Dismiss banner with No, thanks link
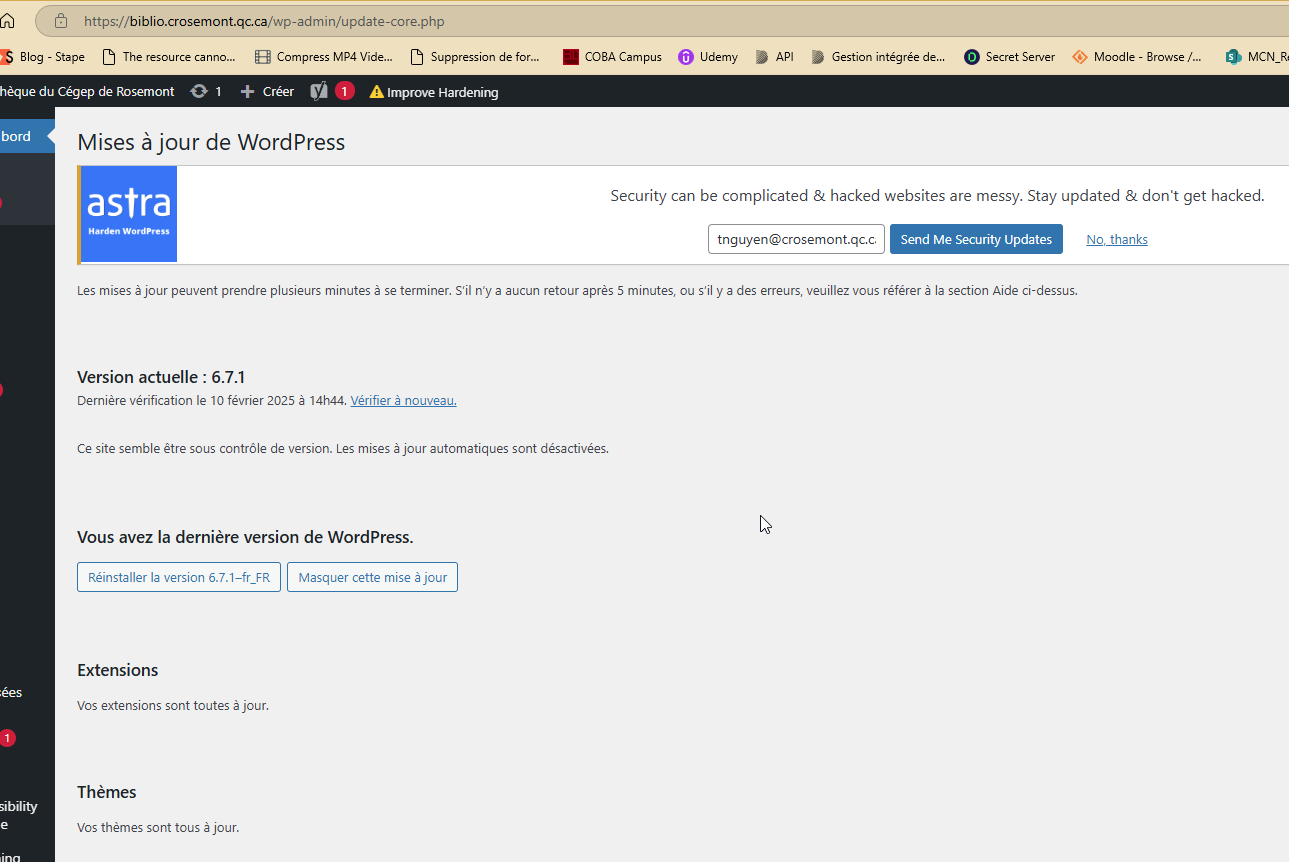1289x862 pixels. click(1116, 239)
